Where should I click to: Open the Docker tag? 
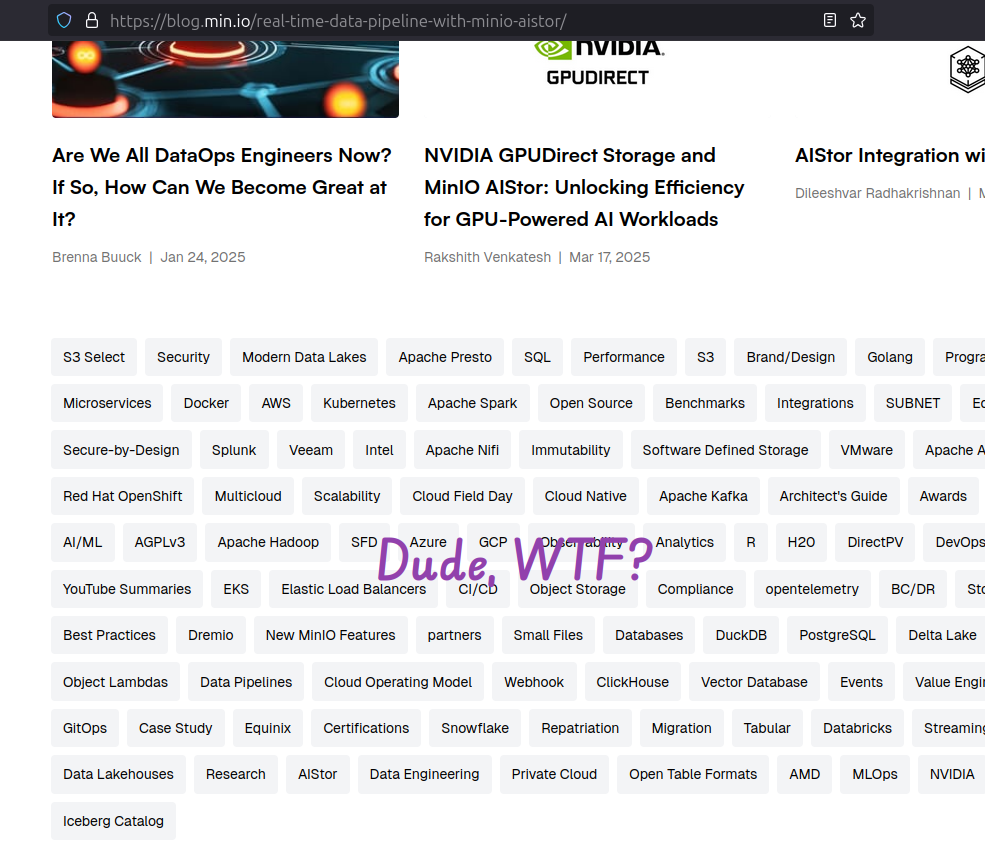[x=206, y=403]
